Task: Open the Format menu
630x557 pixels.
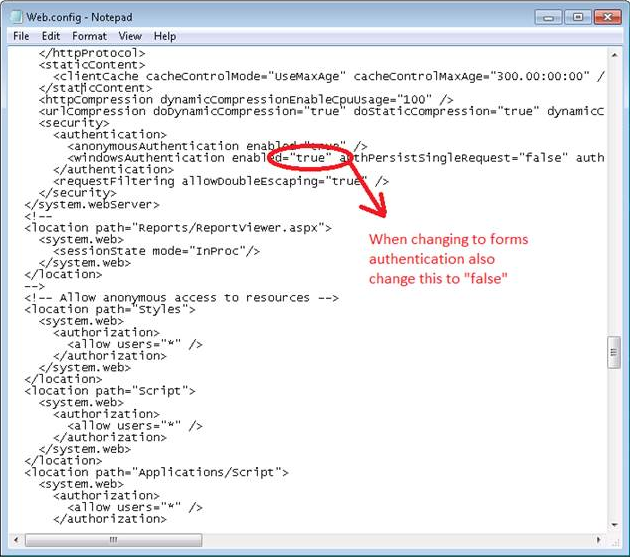Action: coord(89,36)
